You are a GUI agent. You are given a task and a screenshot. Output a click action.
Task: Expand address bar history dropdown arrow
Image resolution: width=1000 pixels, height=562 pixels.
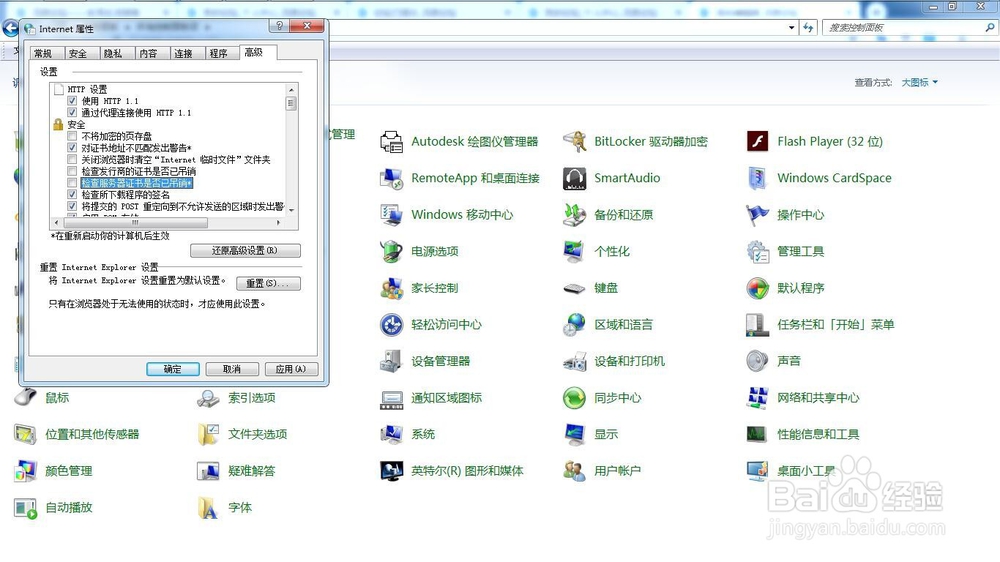(x=791, y=27)
